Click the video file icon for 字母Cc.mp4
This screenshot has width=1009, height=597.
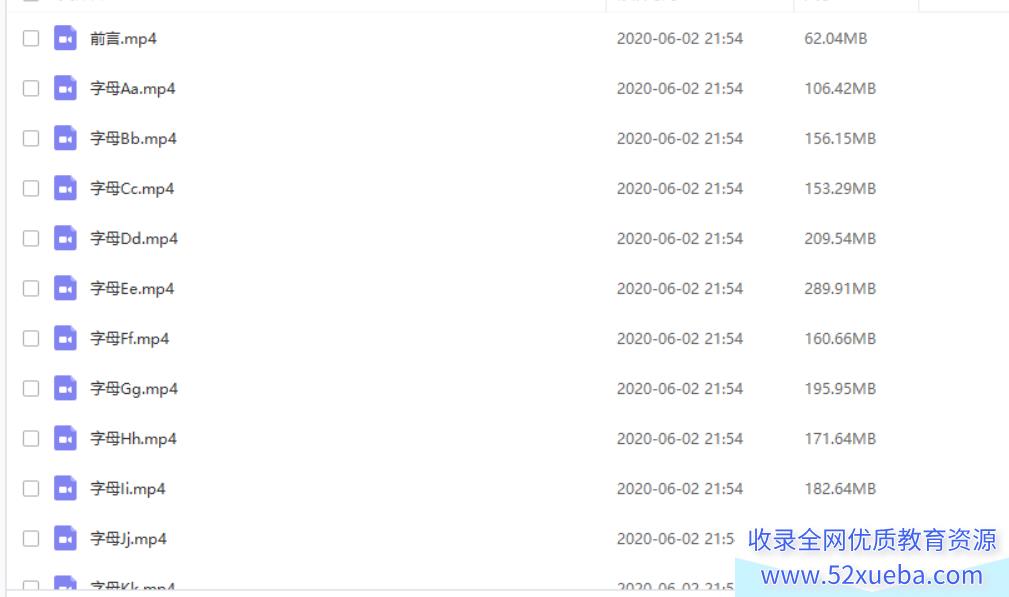(x=65, y=188)
